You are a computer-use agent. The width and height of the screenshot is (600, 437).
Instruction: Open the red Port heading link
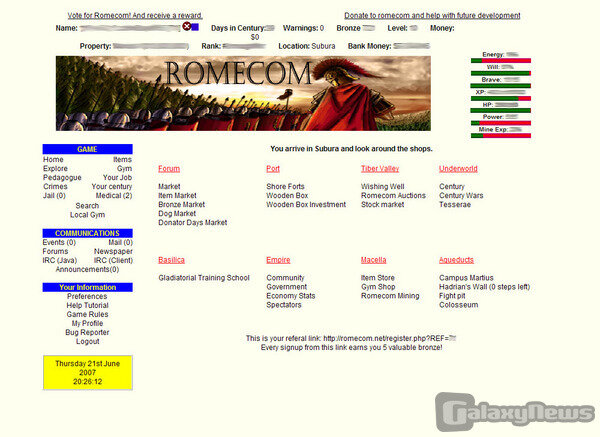click(273, 169)
